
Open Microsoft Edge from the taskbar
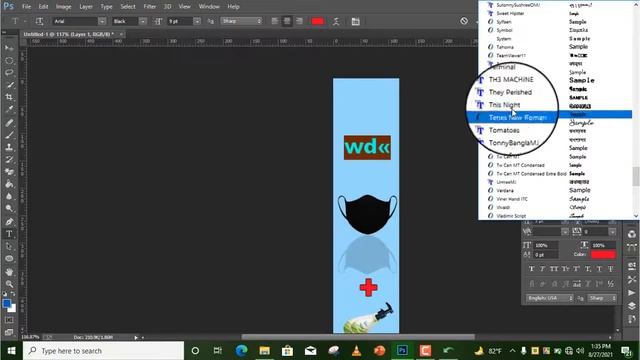[241, 351]
